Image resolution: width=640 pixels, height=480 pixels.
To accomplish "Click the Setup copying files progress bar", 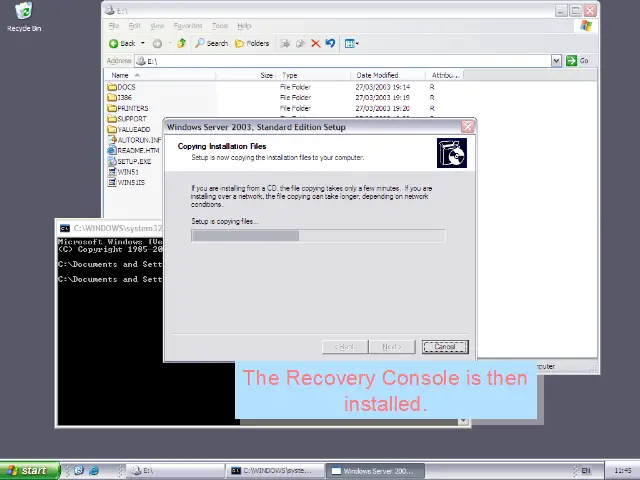I will 318,236.
